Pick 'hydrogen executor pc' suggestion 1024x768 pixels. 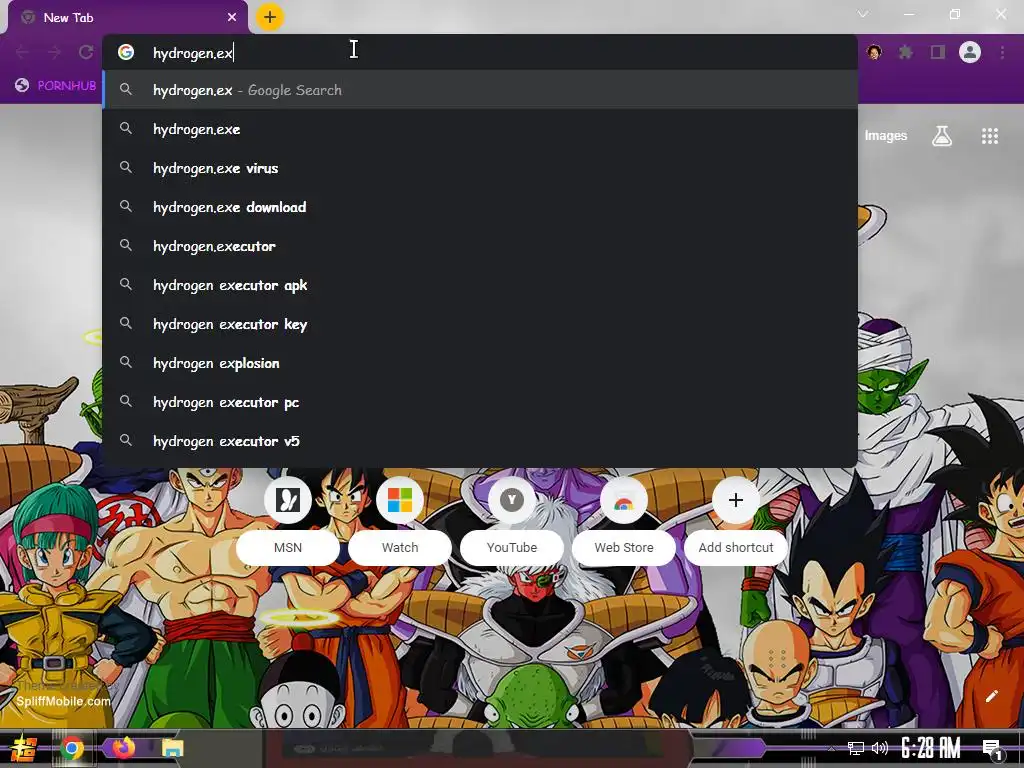point(480,402)
